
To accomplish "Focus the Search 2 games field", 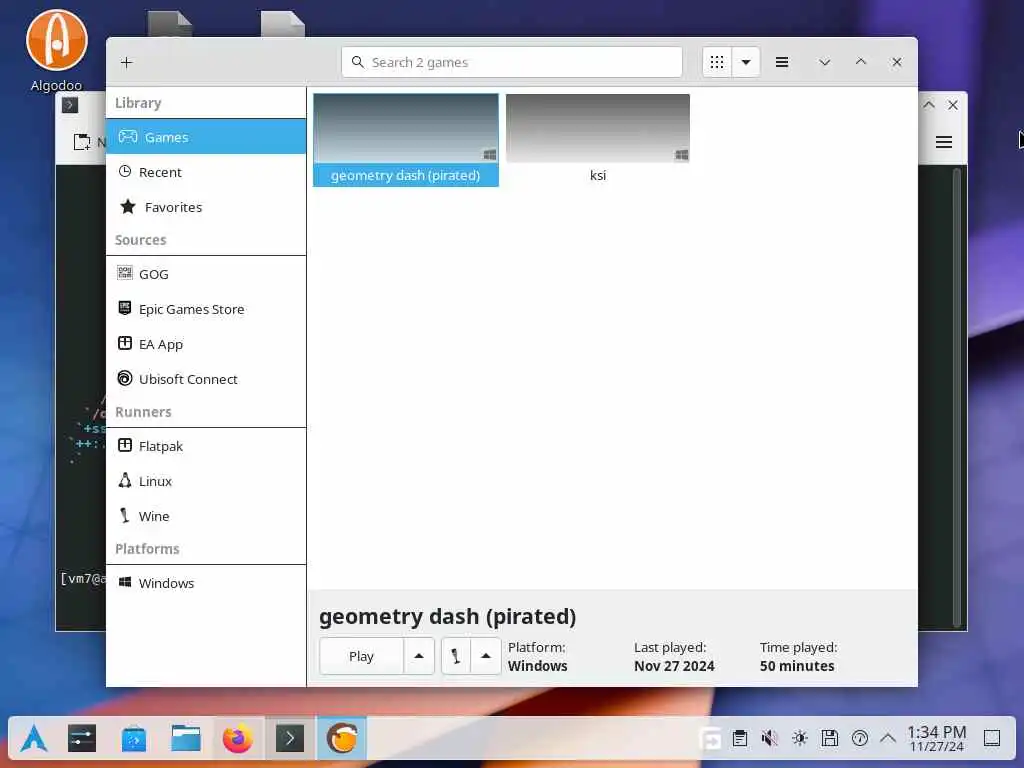I will (x=511, y=62).
